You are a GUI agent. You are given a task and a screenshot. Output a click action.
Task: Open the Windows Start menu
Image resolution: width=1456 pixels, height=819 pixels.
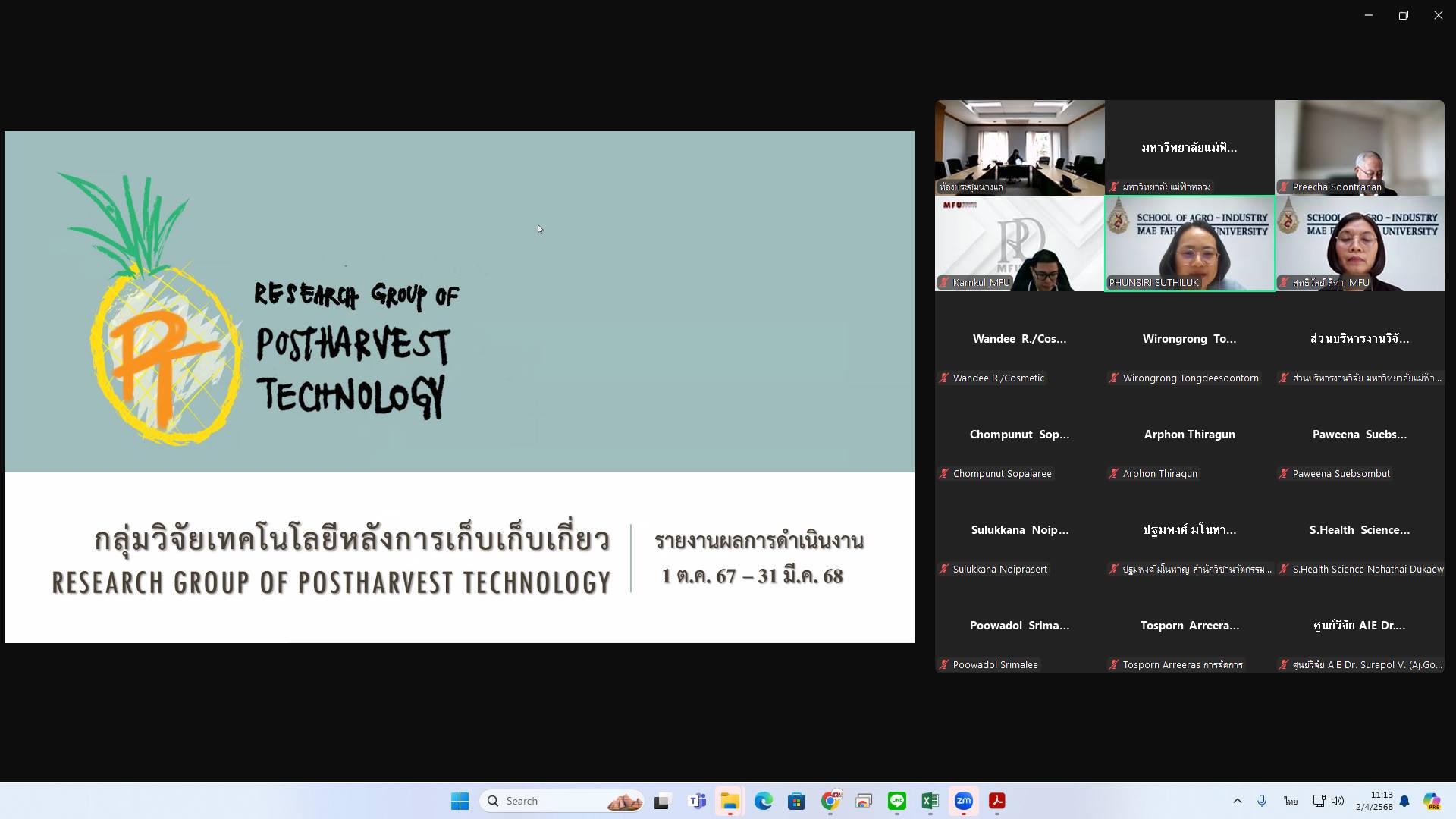click(x=460, y=801)
